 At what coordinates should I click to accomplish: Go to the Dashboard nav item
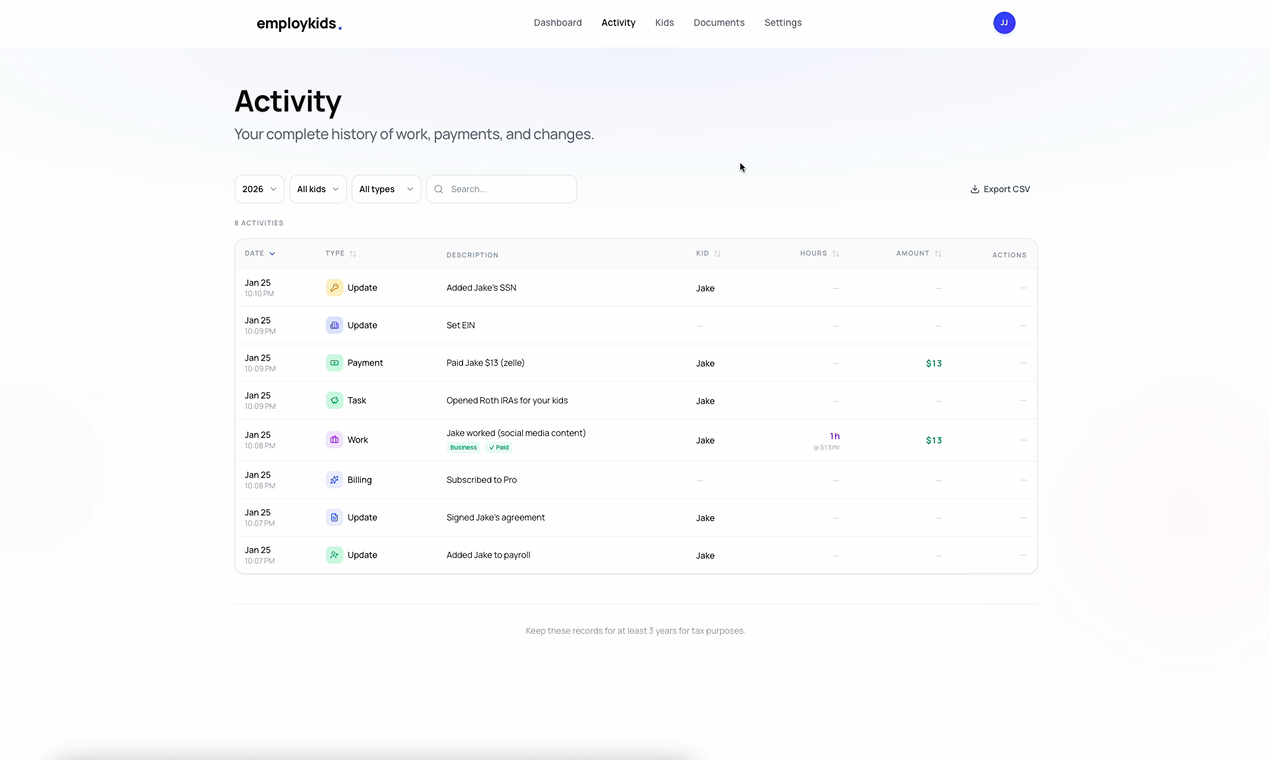558,23
